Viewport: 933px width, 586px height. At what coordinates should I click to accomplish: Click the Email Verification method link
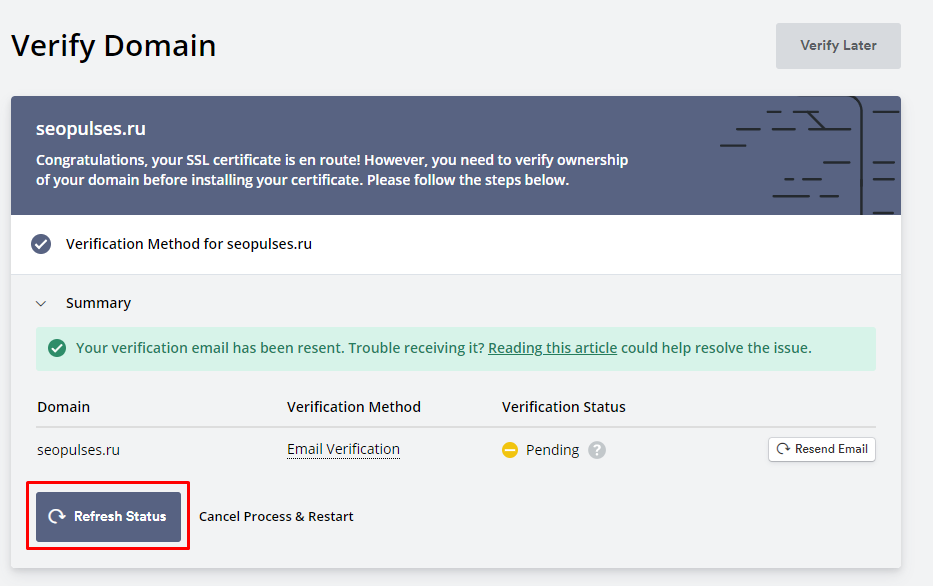pos(343,449)
